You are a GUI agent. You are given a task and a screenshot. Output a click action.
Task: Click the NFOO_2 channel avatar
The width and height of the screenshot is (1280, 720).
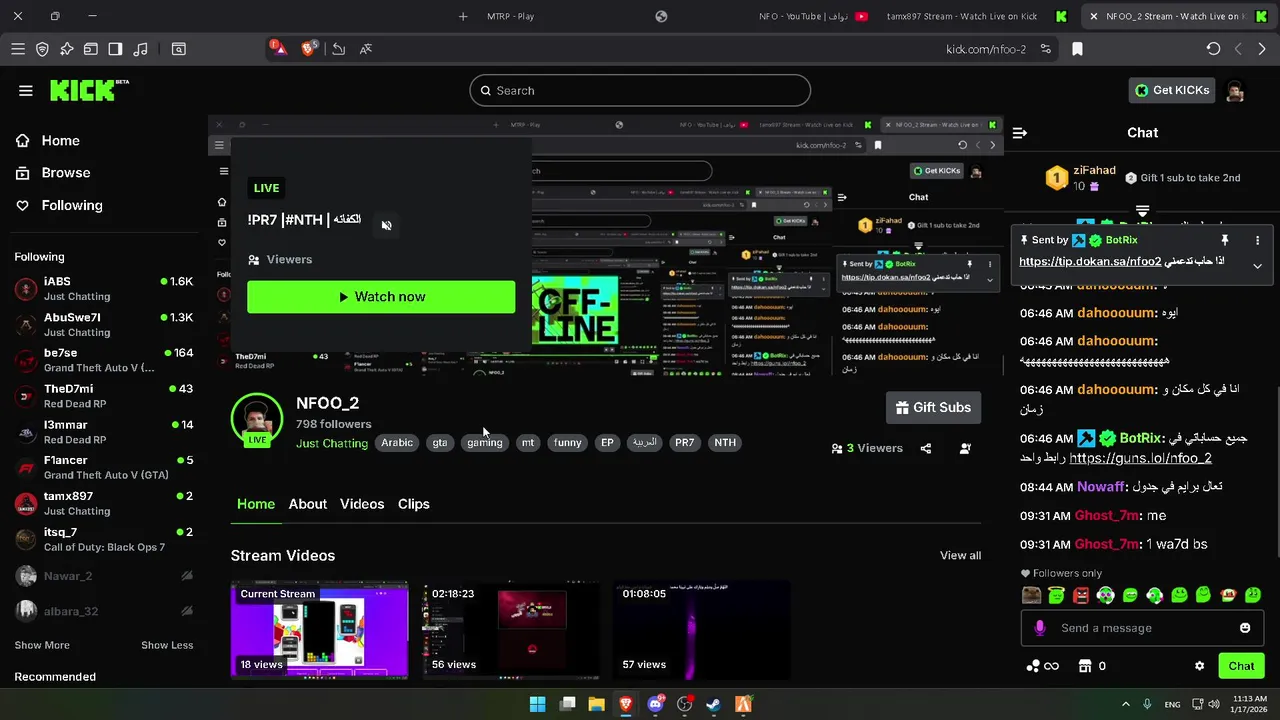(257, 419)
